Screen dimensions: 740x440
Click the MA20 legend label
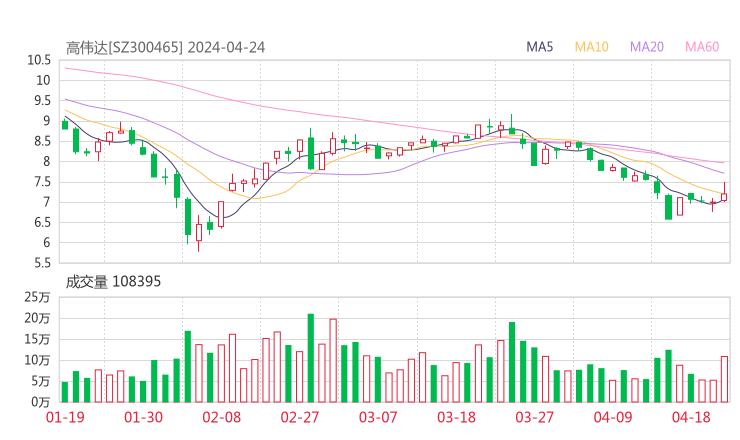(x=647, y=47)
